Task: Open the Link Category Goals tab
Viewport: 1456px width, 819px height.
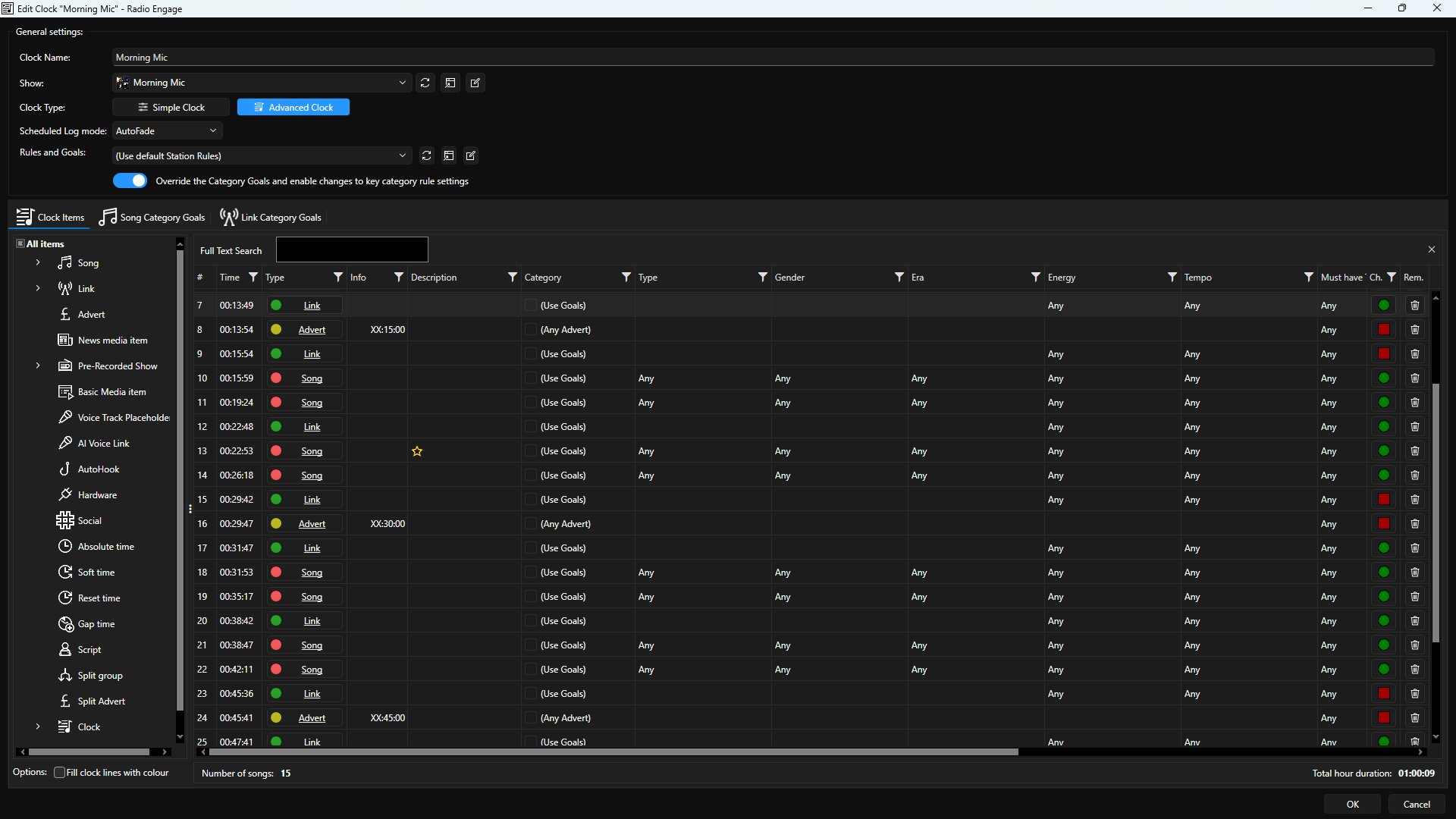Action: pyautogui.click(x=271, y=217)
